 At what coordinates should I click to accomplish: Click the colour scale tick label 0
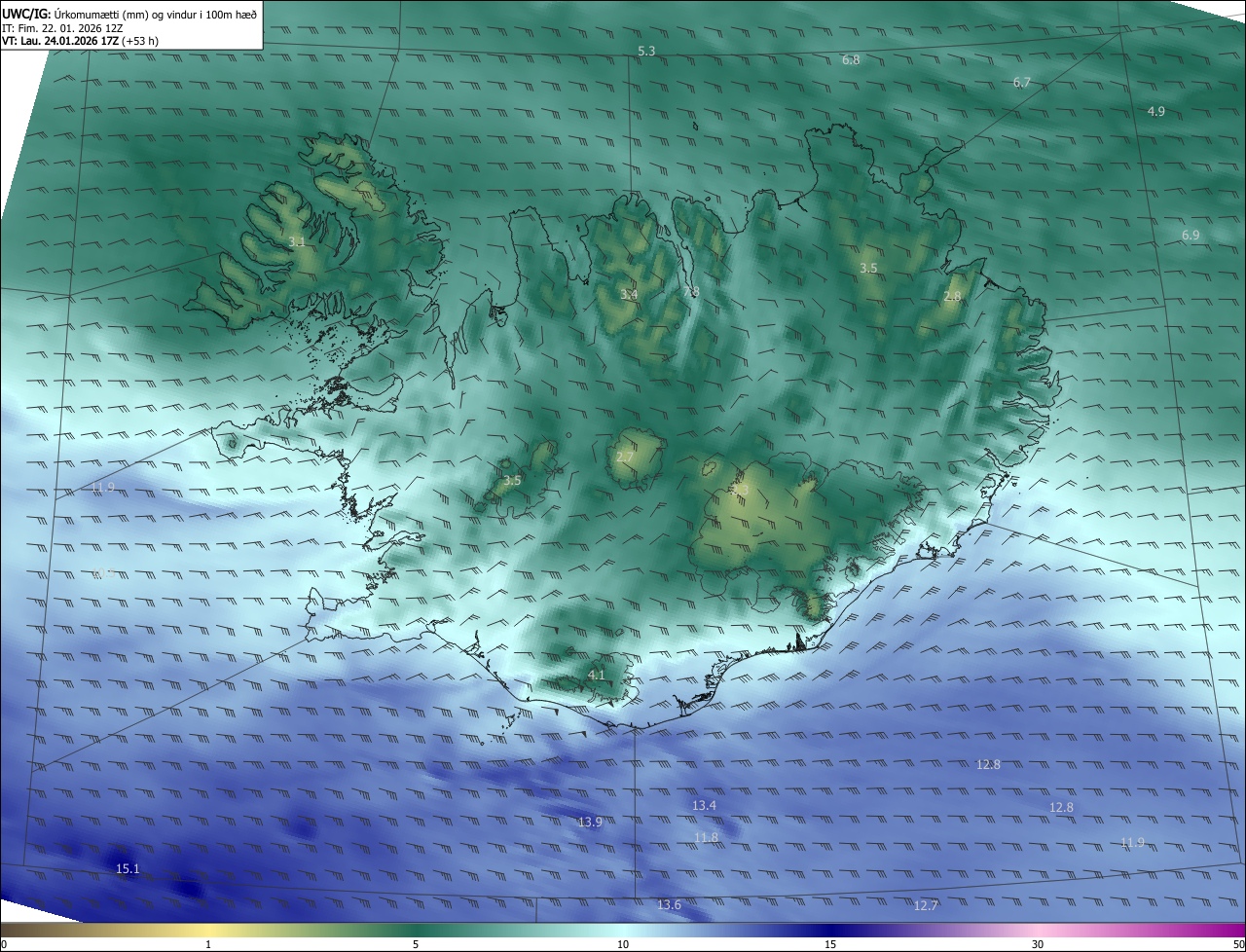coord(3,944)
